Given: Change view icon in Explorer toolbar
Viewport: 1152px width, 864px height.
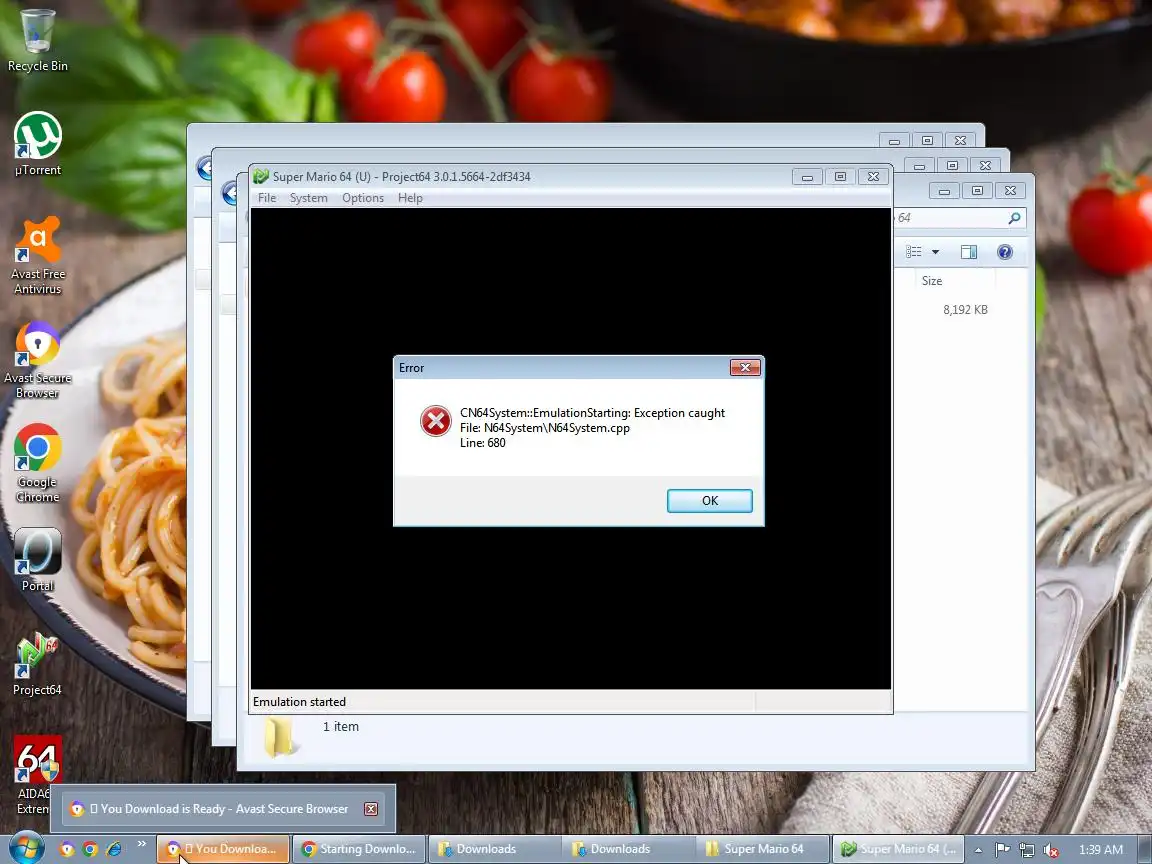Looking at the screenshot, I should point(913,251).
